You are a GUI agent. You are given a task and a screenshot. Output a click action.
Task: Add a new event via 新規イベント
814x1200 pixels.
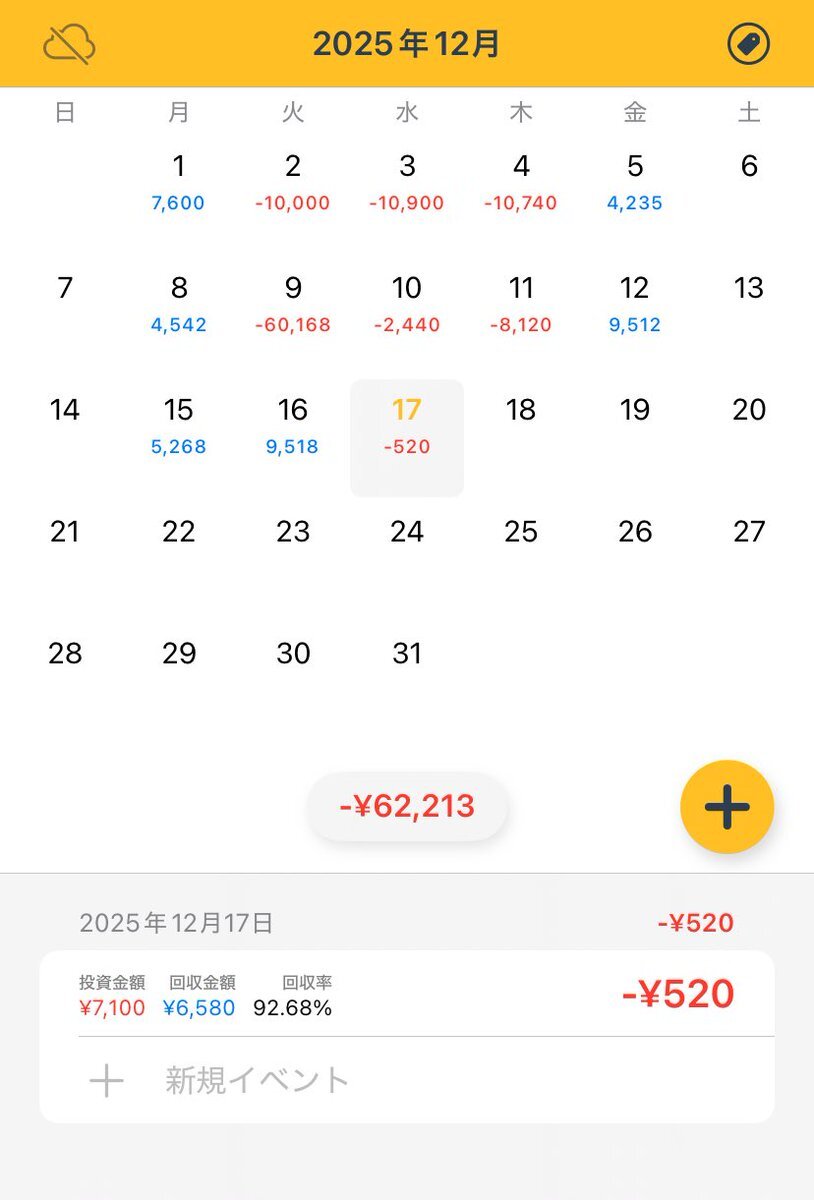257,1080
